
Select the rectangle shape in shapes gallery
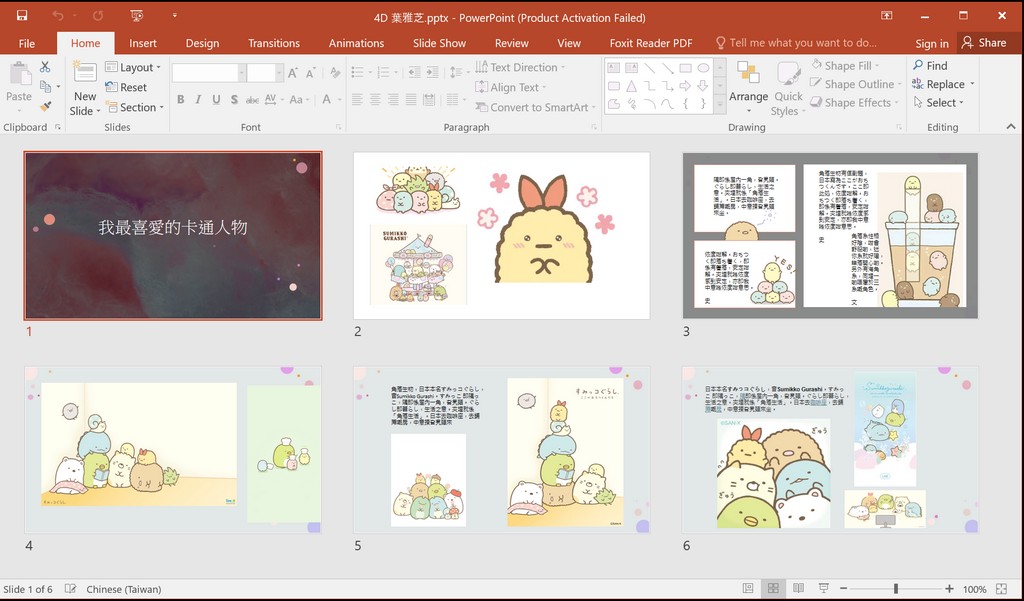[685, 68]
